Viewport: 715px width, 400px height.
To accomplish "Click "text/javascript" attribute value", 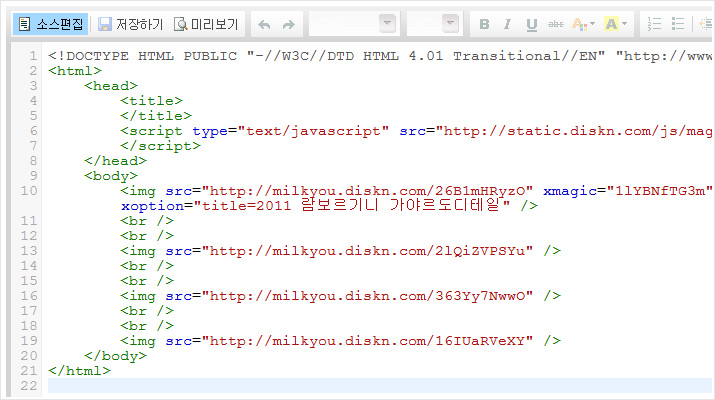I will pyautogui.click(x=313, y=131).
